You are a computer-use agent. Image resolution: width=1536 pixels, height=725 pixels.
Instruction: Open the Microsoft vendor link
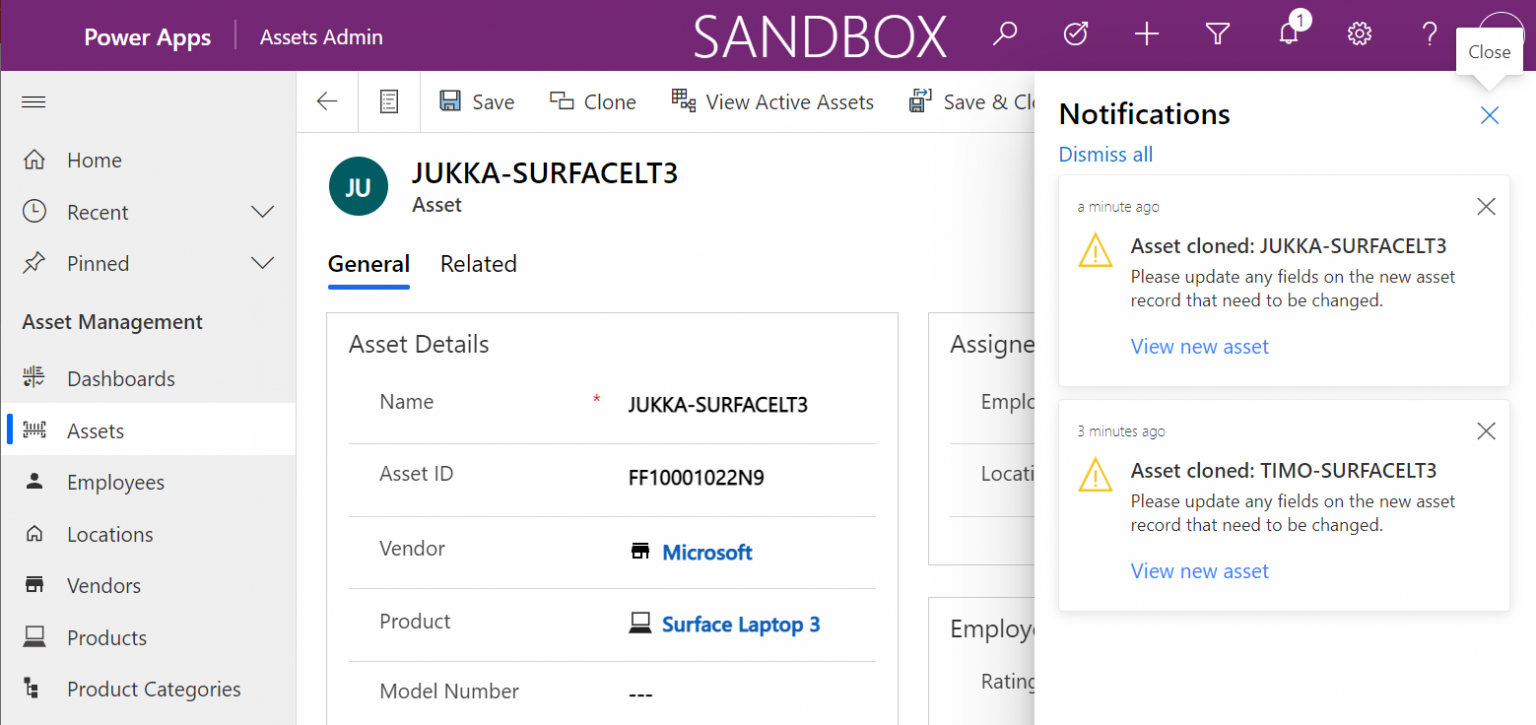point(707,552)
